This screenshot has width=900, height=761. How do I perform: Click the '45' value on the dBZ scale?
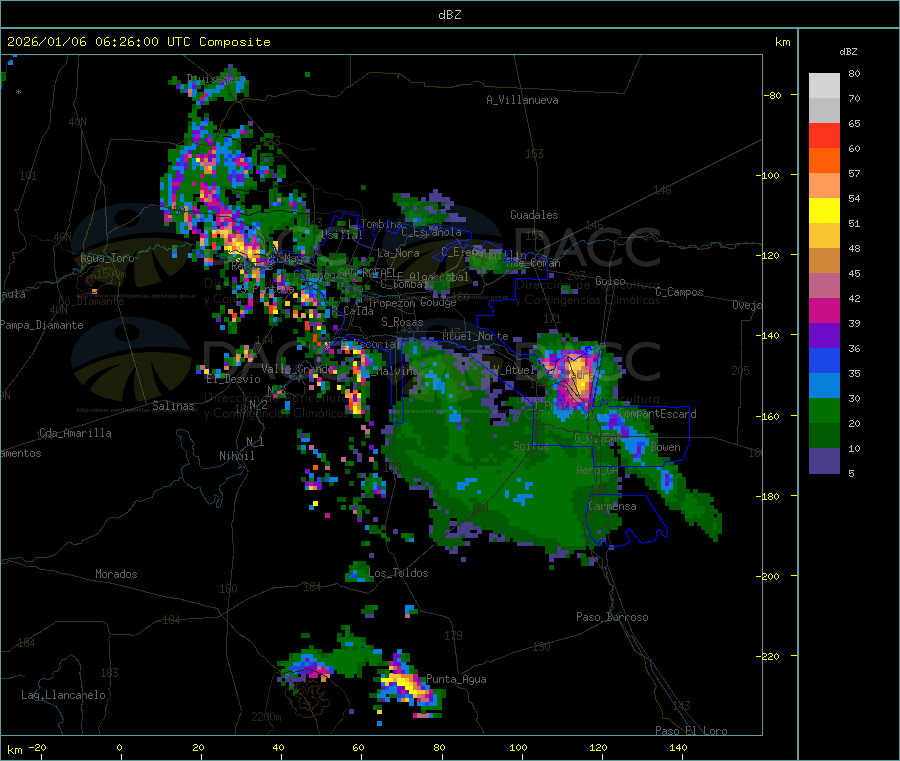click(854, 274)
